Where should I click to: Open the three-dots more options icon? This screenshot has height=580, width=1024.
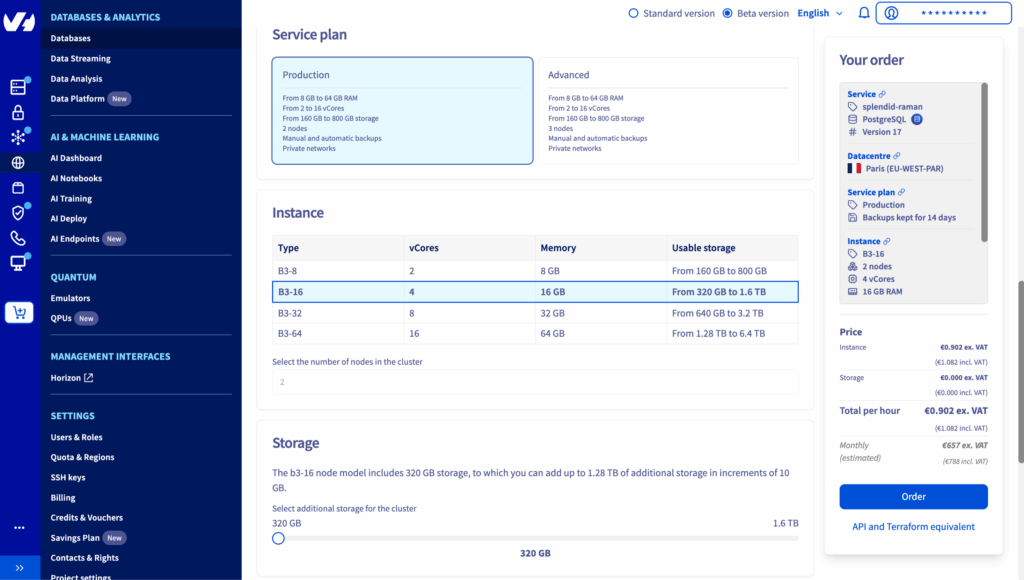tap(19, 527)
